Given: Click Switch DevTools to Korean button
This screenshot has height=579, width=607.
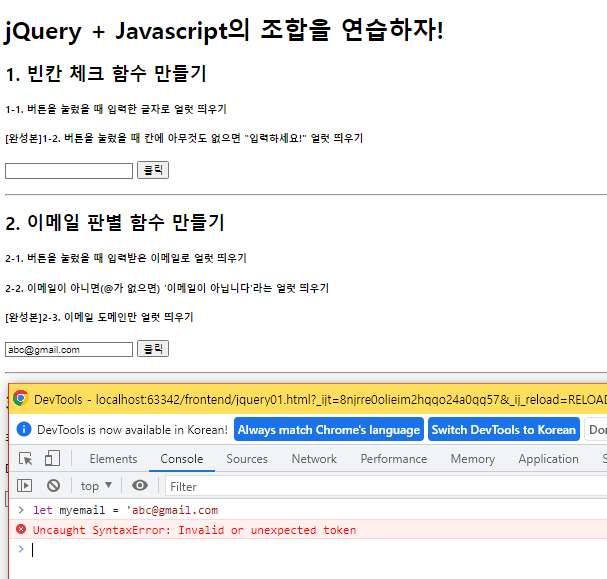Looking at the screenshot, I should (504, 429).
